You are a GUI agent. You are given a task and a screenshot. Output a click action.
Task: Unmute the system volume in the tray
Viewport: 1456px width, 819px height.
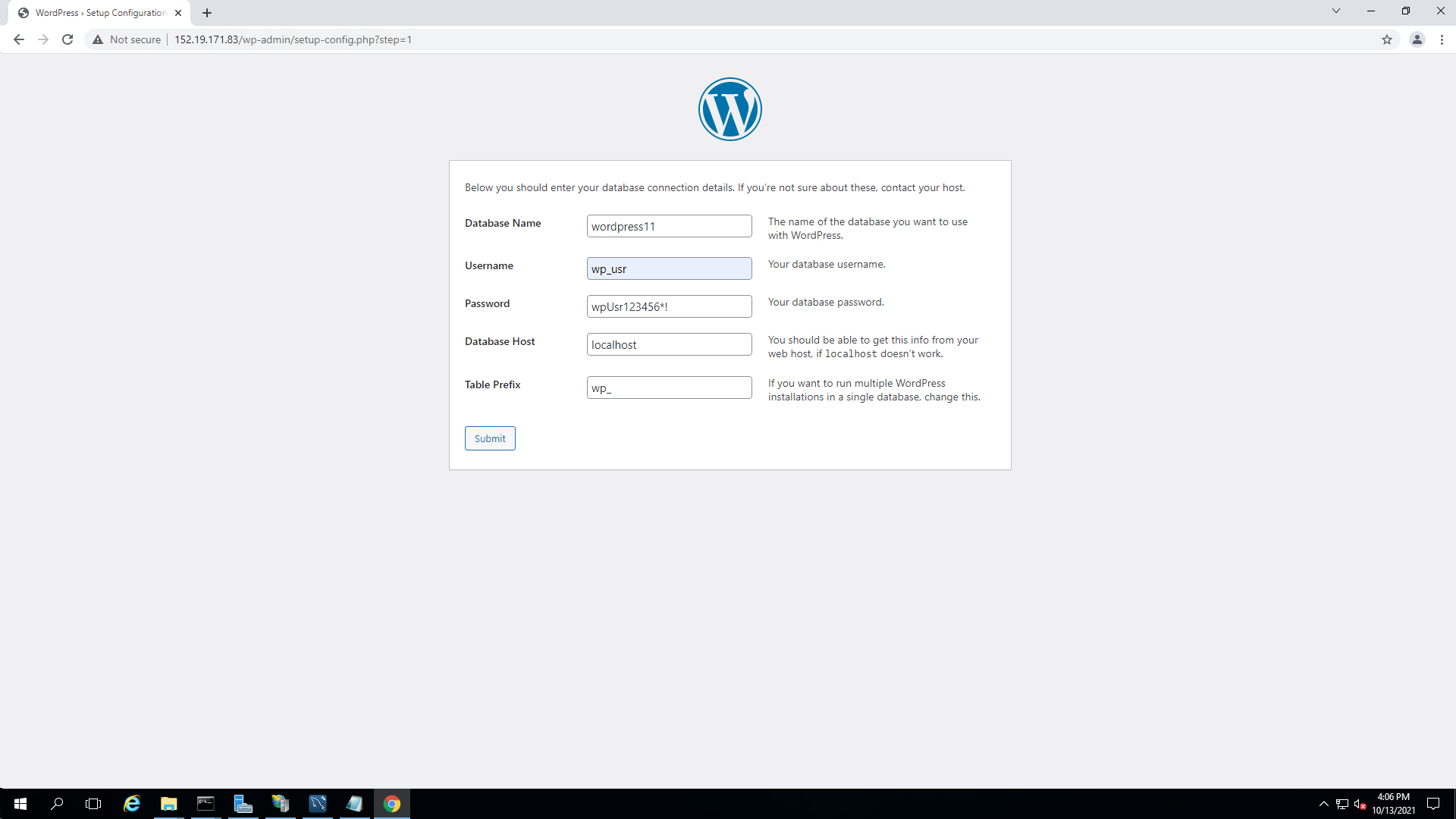pos(1360,803)
